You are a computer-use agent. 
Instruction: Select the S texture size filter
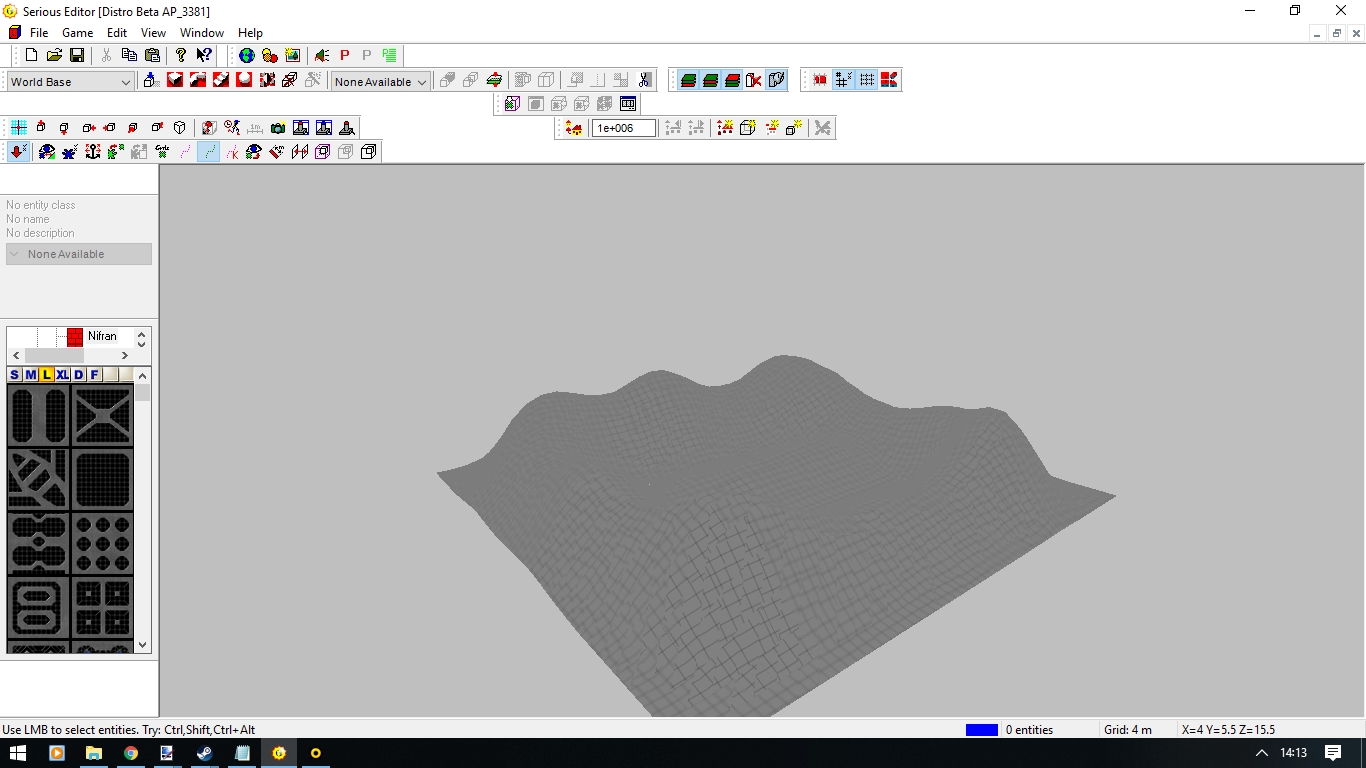click(x=14, y=375)
